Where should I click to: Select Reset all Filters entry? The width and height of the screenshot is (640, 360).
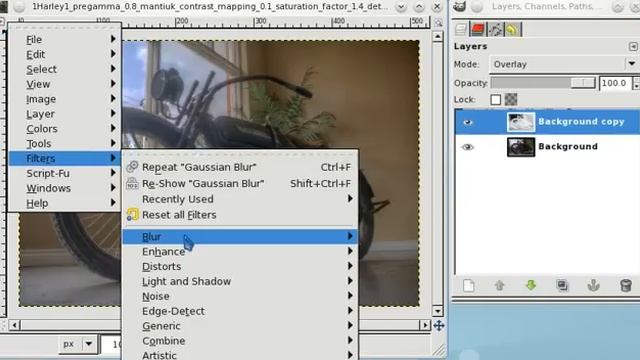(x=240, y=215)
